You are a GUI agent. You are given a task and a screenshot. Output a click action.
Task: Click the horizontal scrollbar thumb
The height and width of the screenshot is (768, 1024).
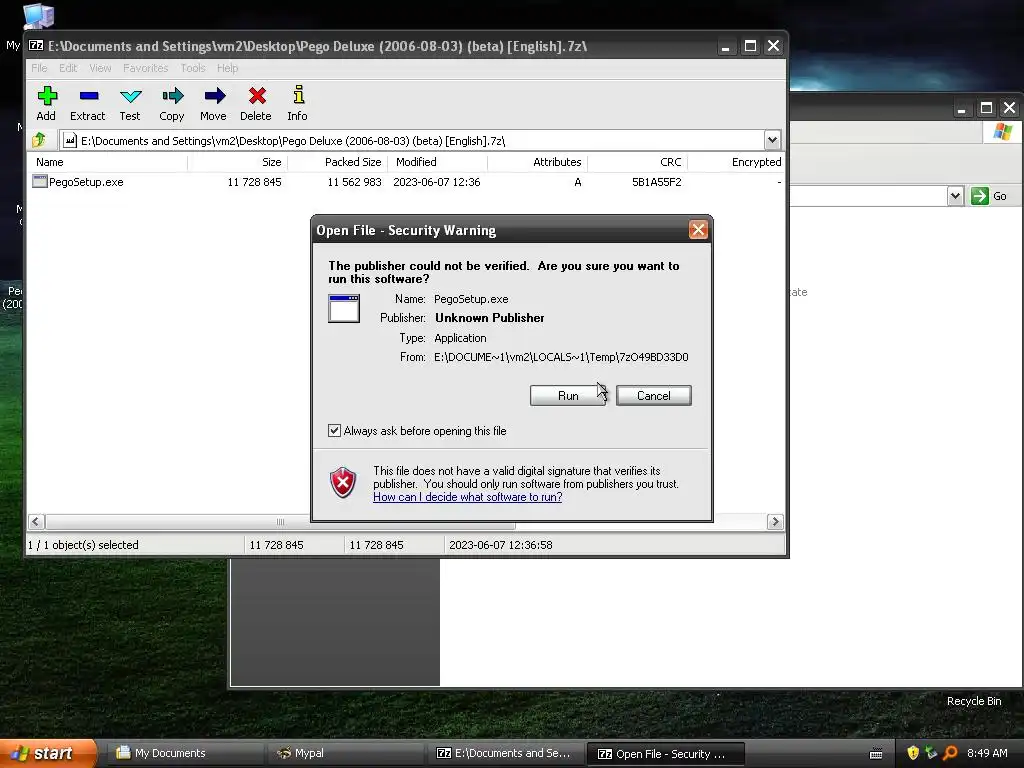(x=280, y=522)
